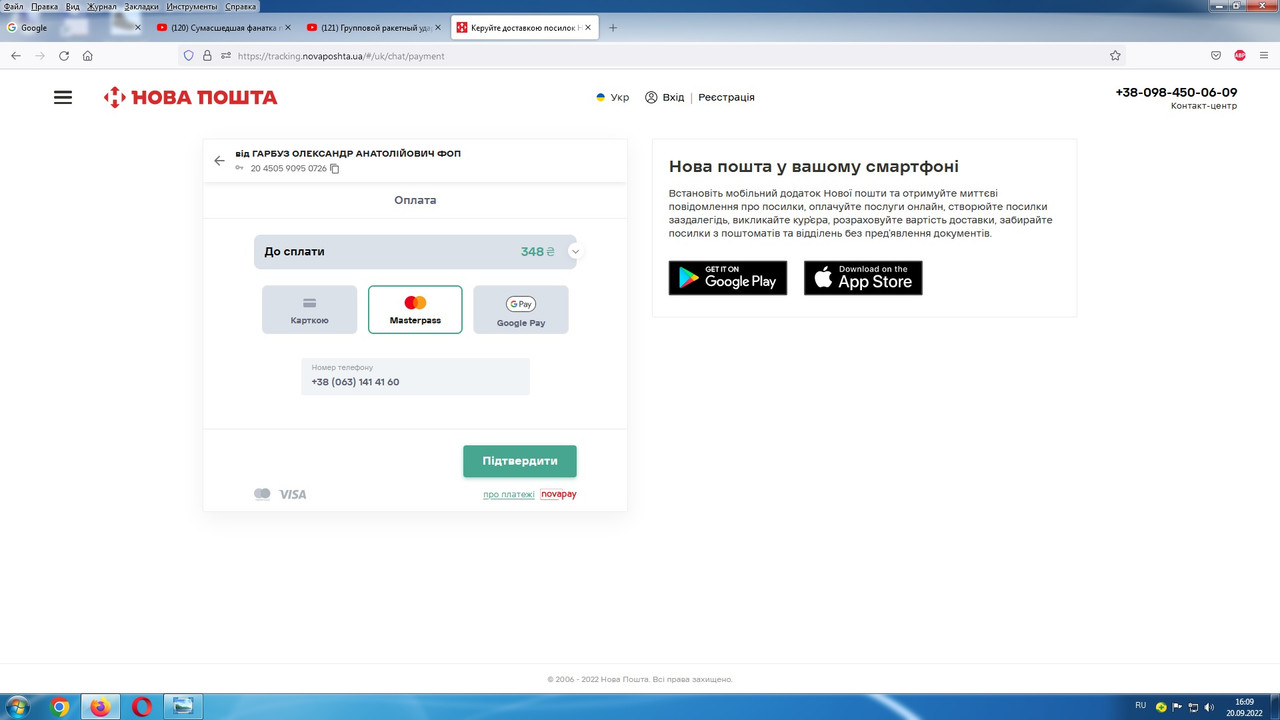Image resolution: width=1280 pixels, height=720 pixels.
Task: Select Google Pay payment method
Action: click(x=521, y=310)
